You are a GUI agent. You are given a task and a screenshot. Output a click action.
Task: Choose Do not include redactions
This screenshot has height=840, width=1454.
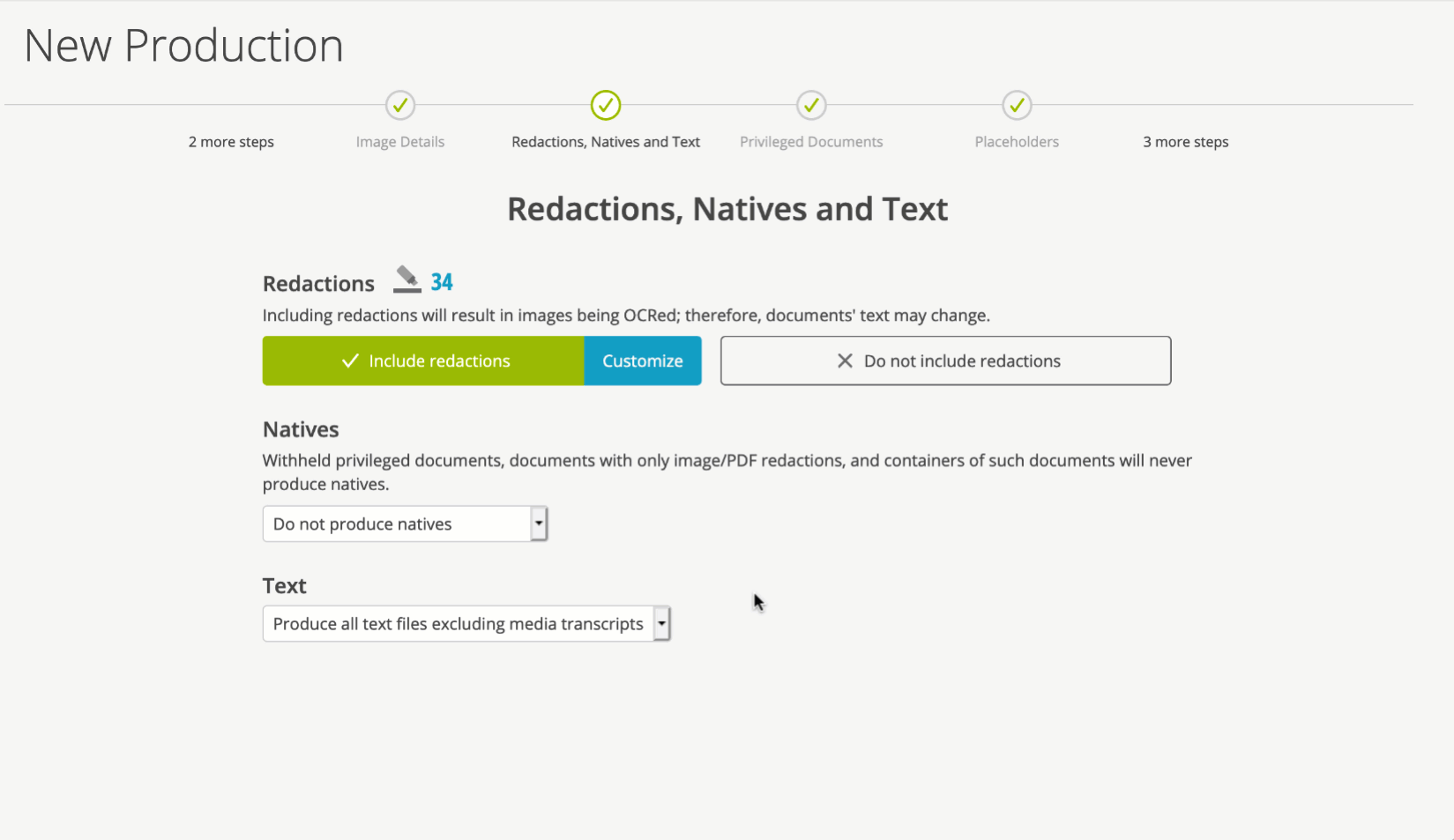pos(945,361)
